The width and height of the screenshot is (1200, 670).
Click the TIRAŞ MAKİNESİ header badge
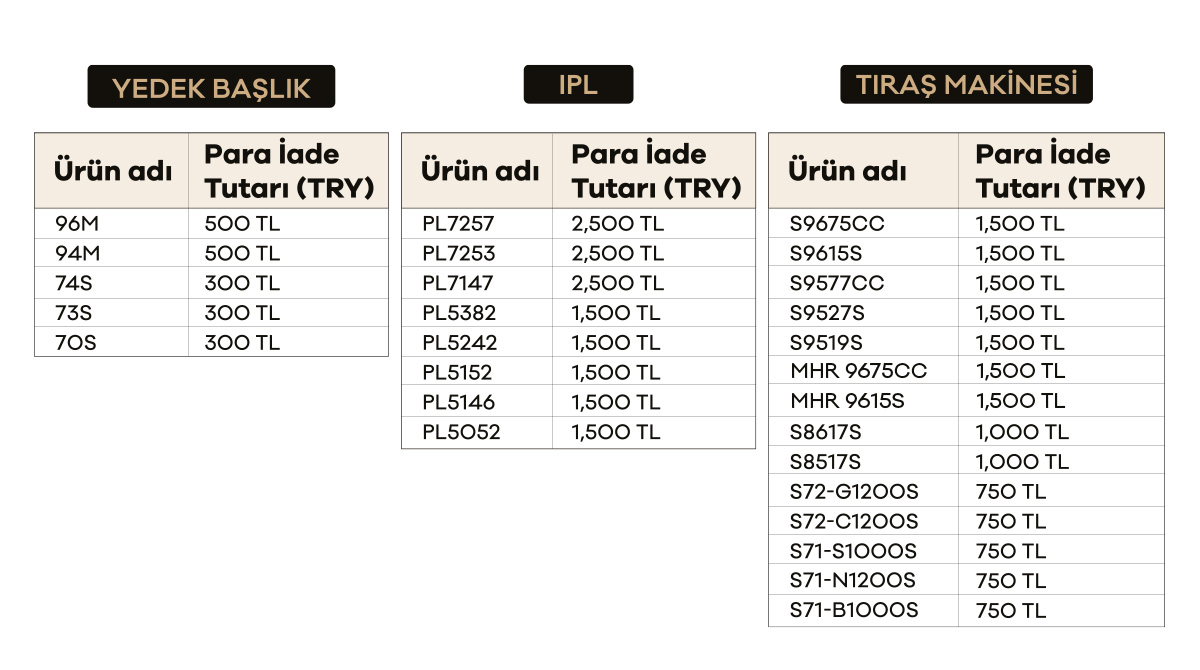pyautogui.click(x=966, y=85)
